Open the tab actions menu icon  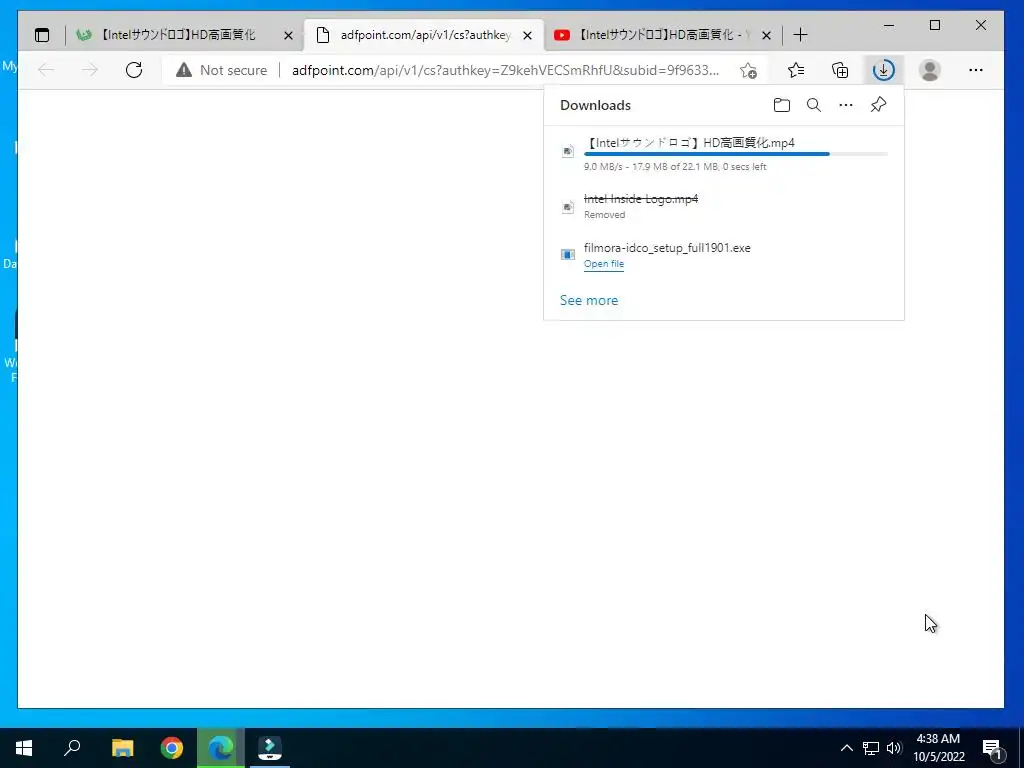[x=42, y=35]
